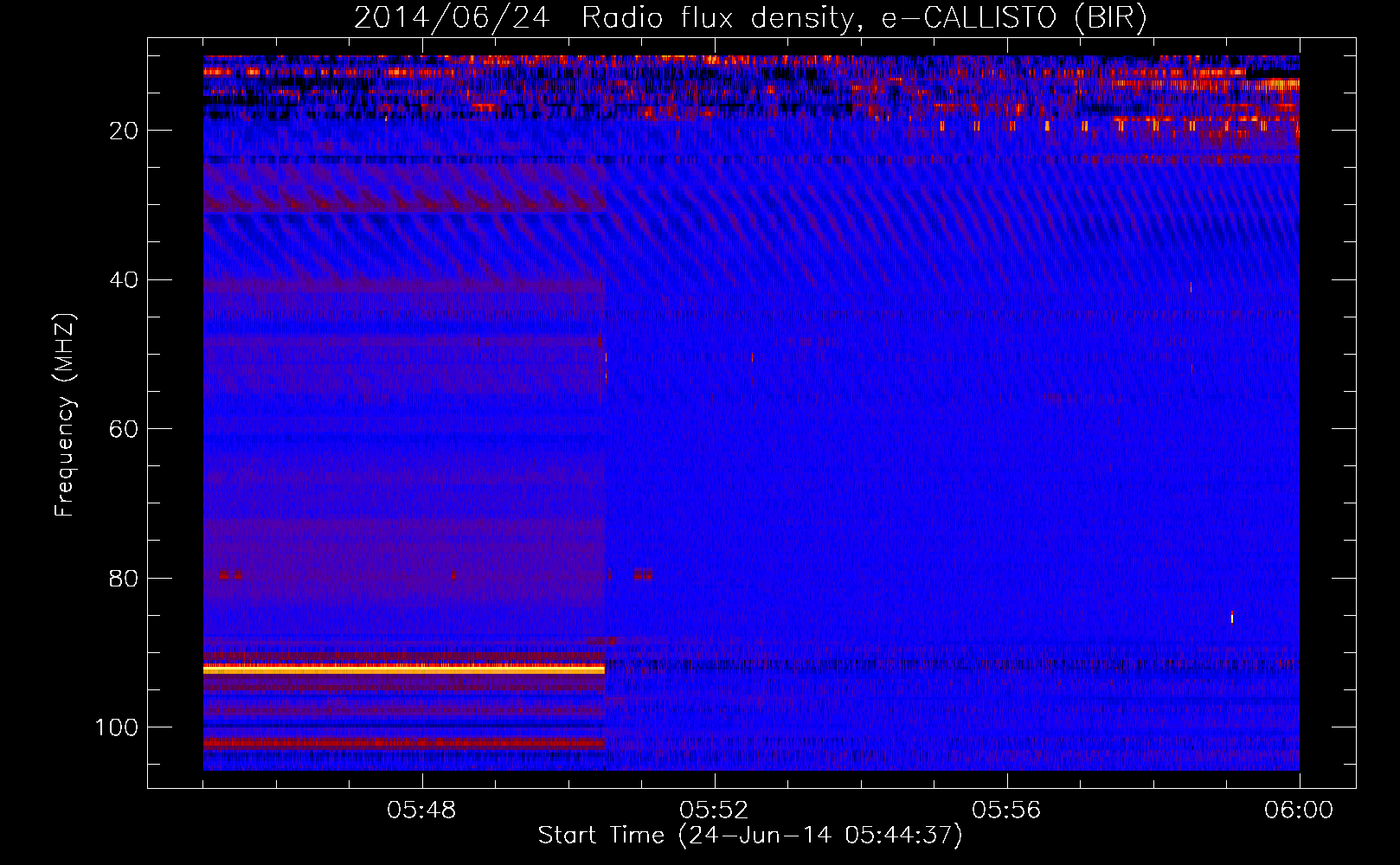Image resolution: width=1400 pixels, height=865 pixels.
Task: Click the 60 MHz frequency tick label
Action: (x=125, y=429)
